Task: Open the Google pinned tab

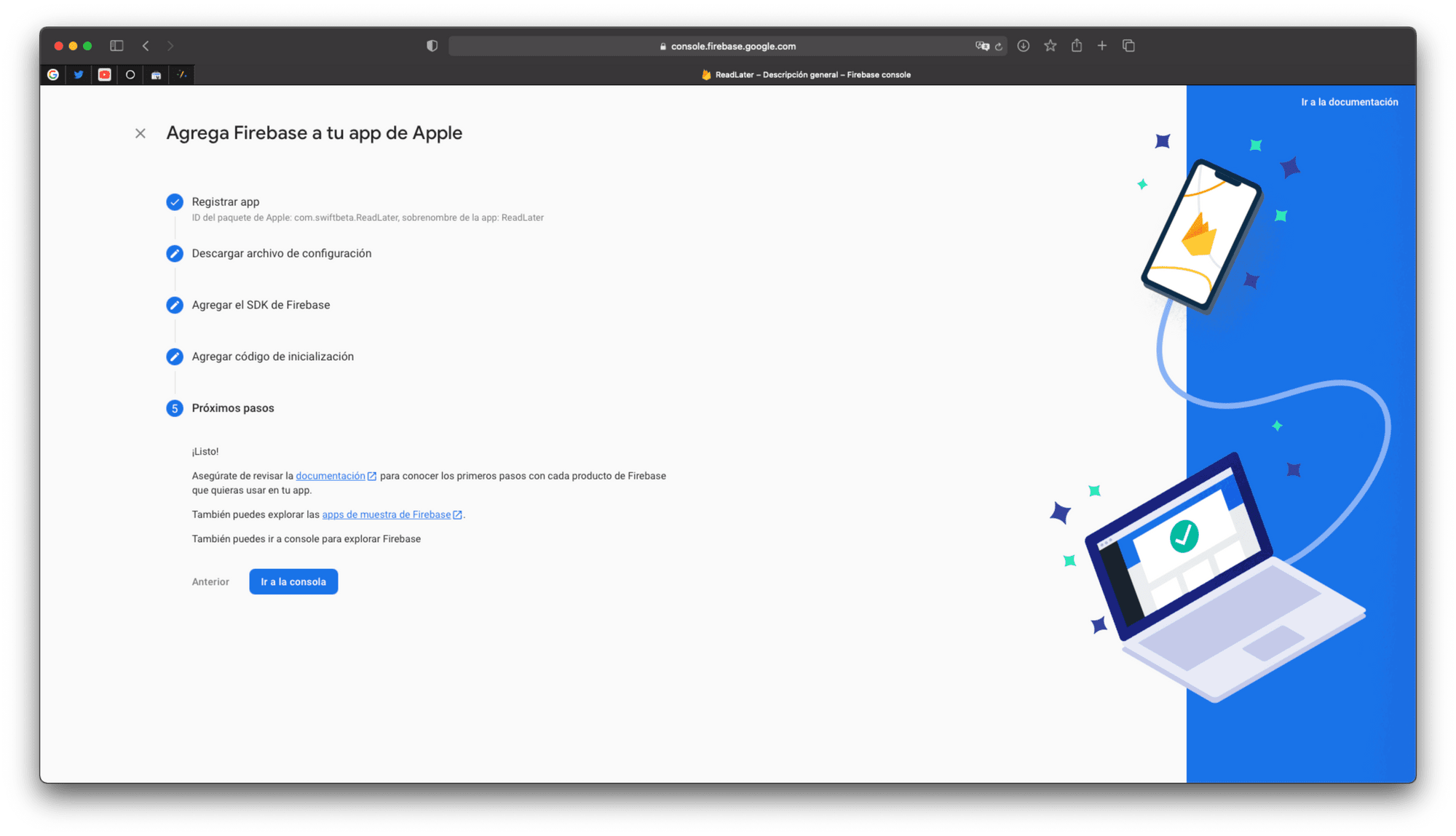Action: [x=53, y=75]
